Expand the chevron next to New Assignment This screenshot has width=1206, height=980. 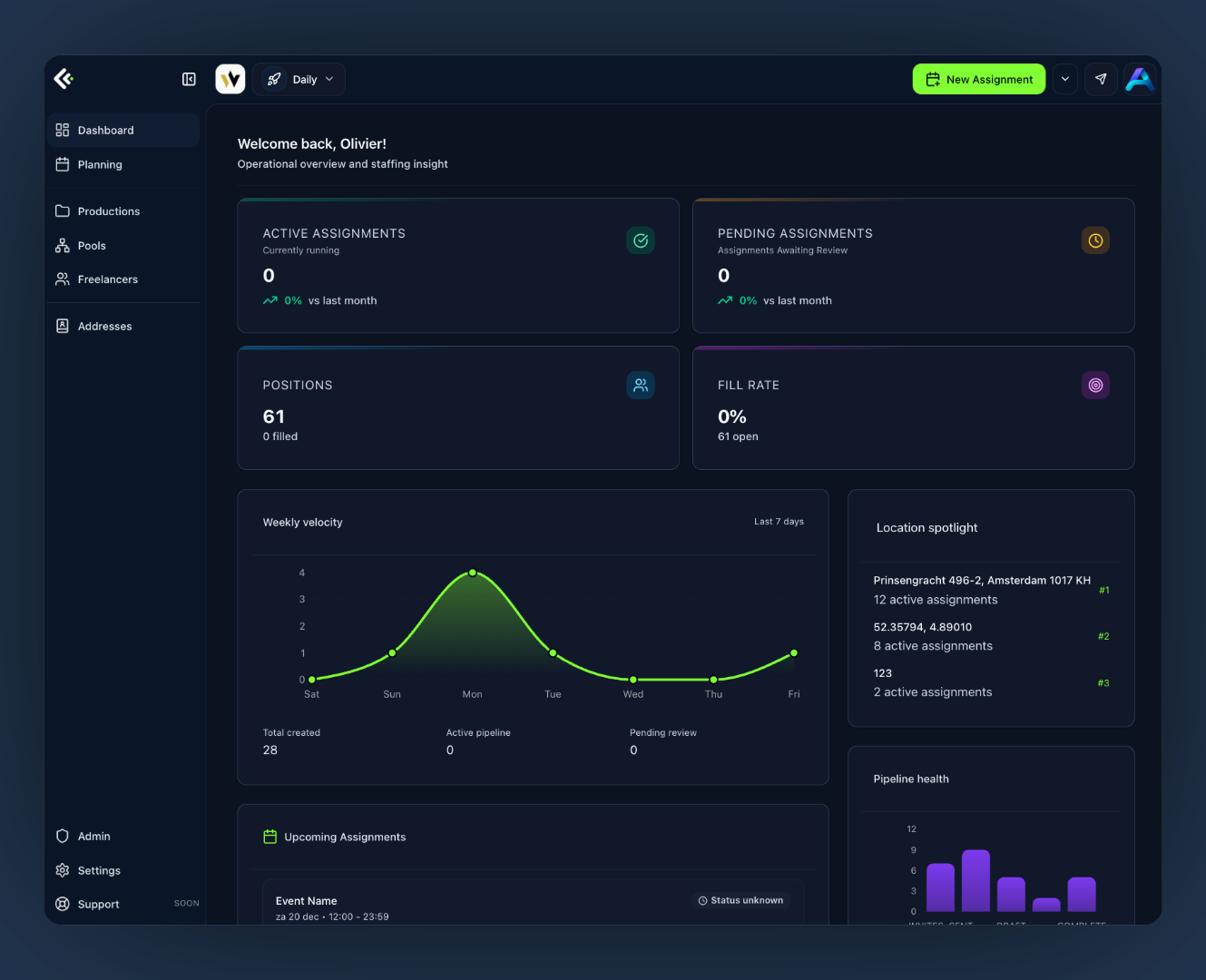[x=1065, y=79]
